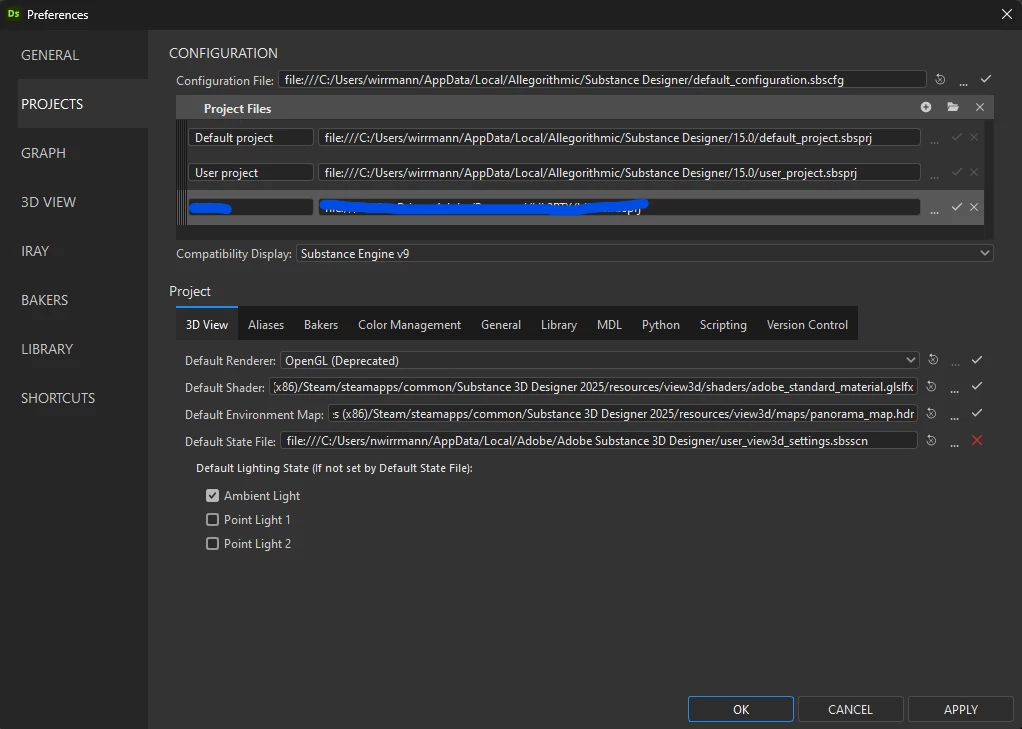Close the Preferences window
Screen dimensions: 1022x729
pos(1006,14)
